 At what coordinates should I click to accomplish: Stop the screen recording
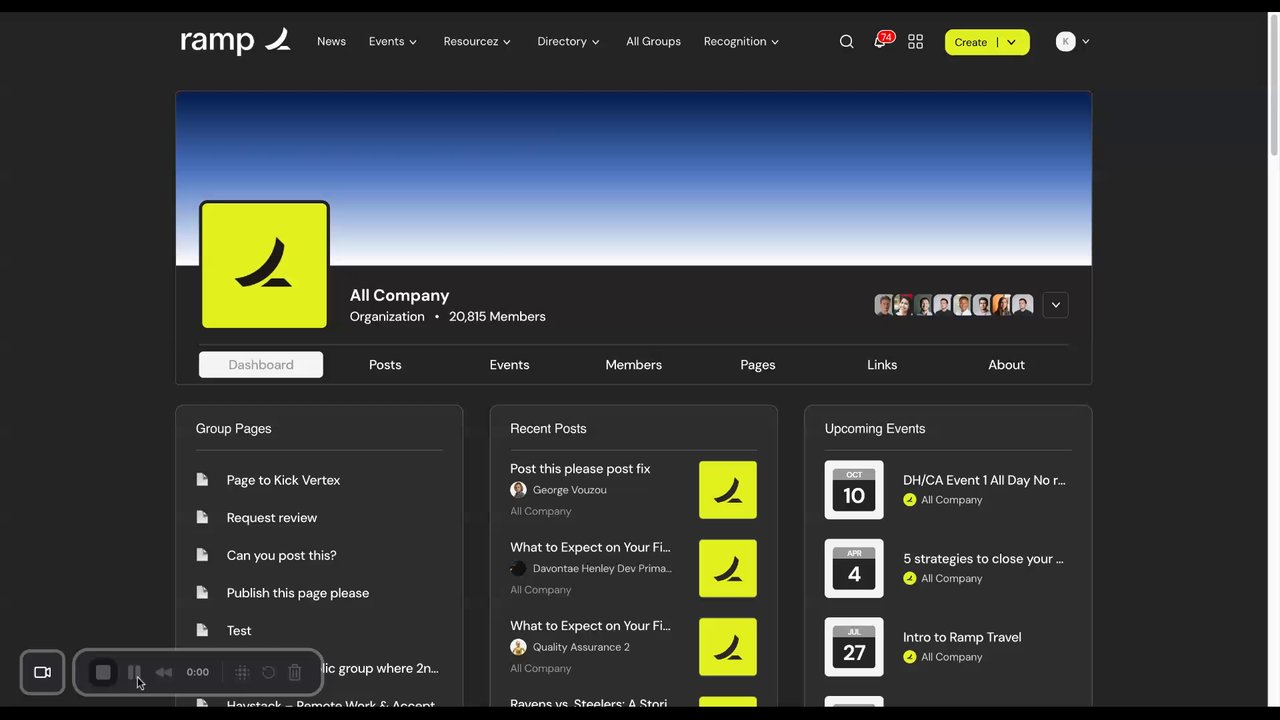(103, 673)
